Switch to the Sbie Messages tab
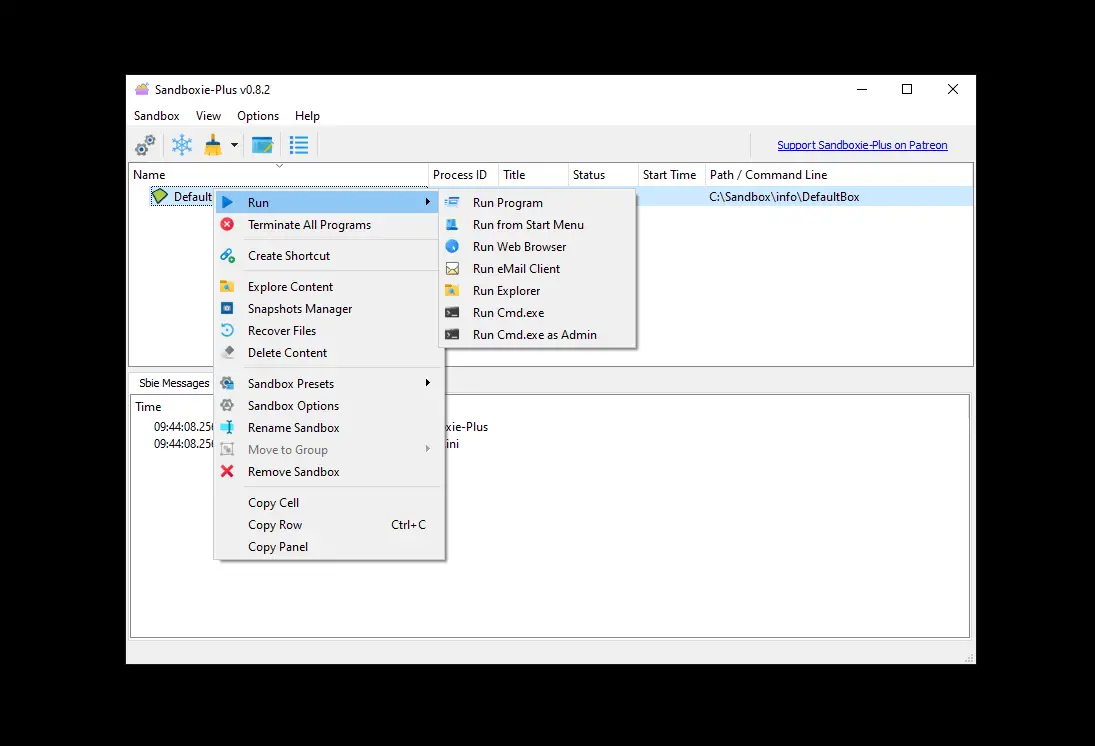 pyautogui.click(x=174, y=383)
